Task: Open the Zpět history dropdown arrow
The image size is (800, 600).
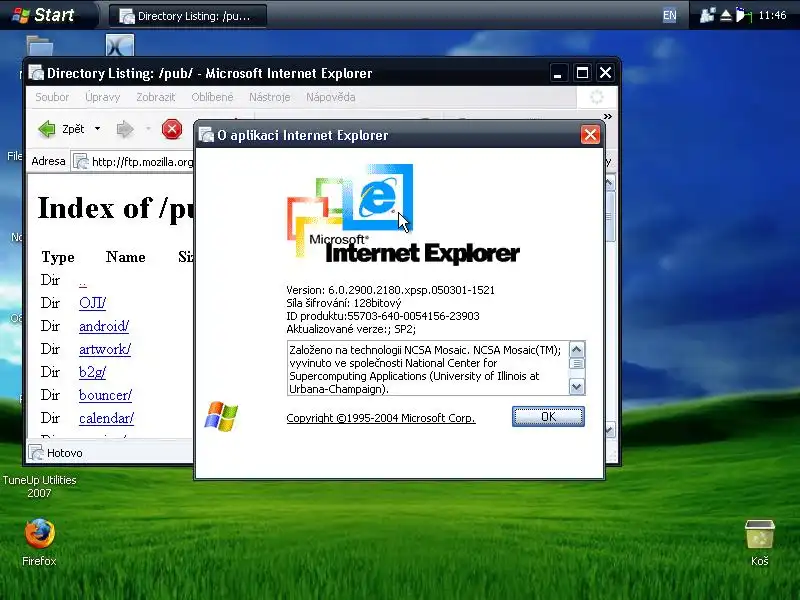Action: click(x=97, y=129)
